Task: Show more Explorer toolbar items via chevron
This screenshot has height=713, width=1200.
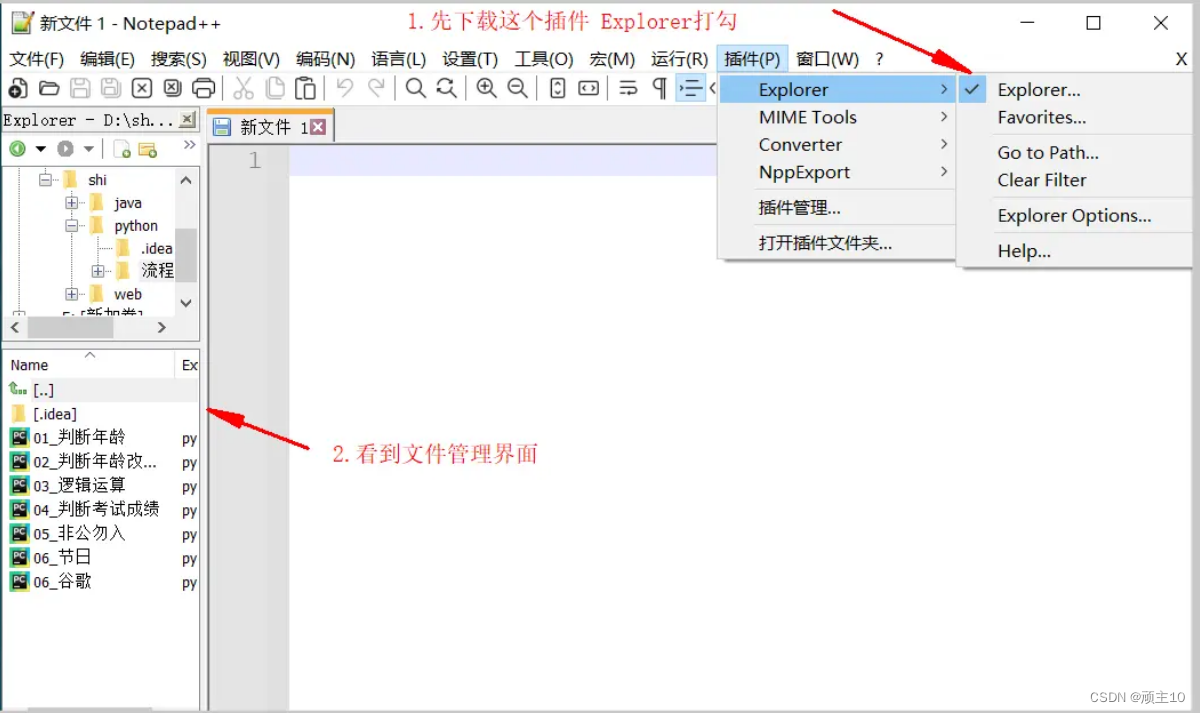Action: [189, 146]
